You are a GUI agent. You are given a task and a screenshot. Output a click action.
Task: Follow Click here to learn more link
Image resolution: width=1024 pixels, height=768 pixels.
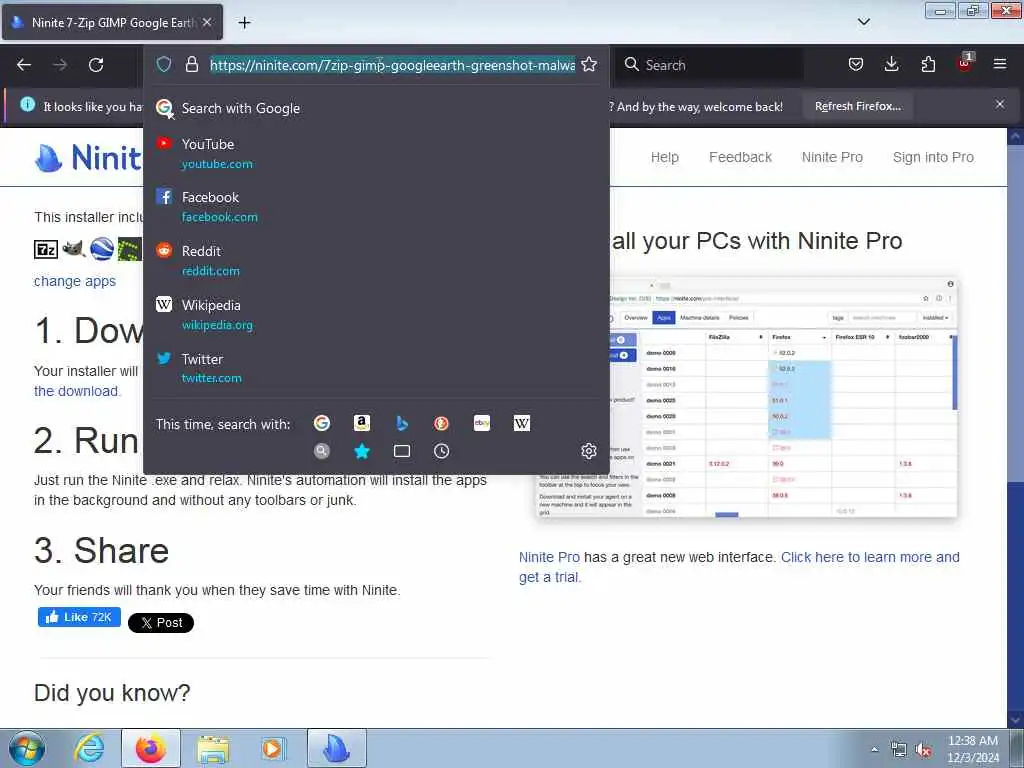pos(739,567)
